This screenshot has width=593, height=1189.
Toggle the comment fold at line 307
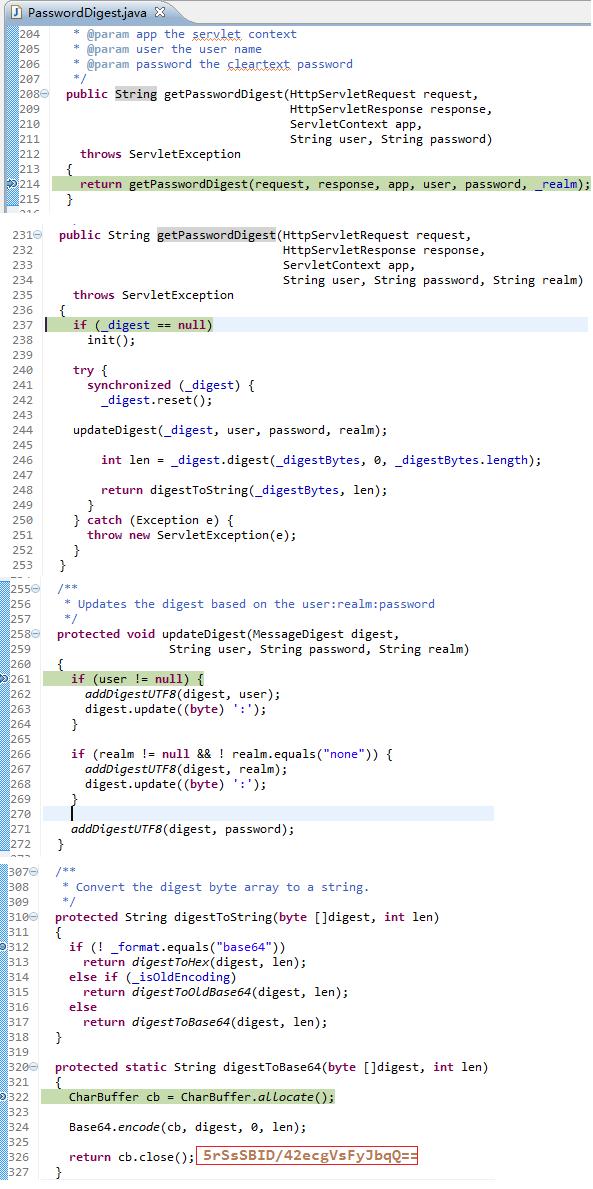(35, 872)
